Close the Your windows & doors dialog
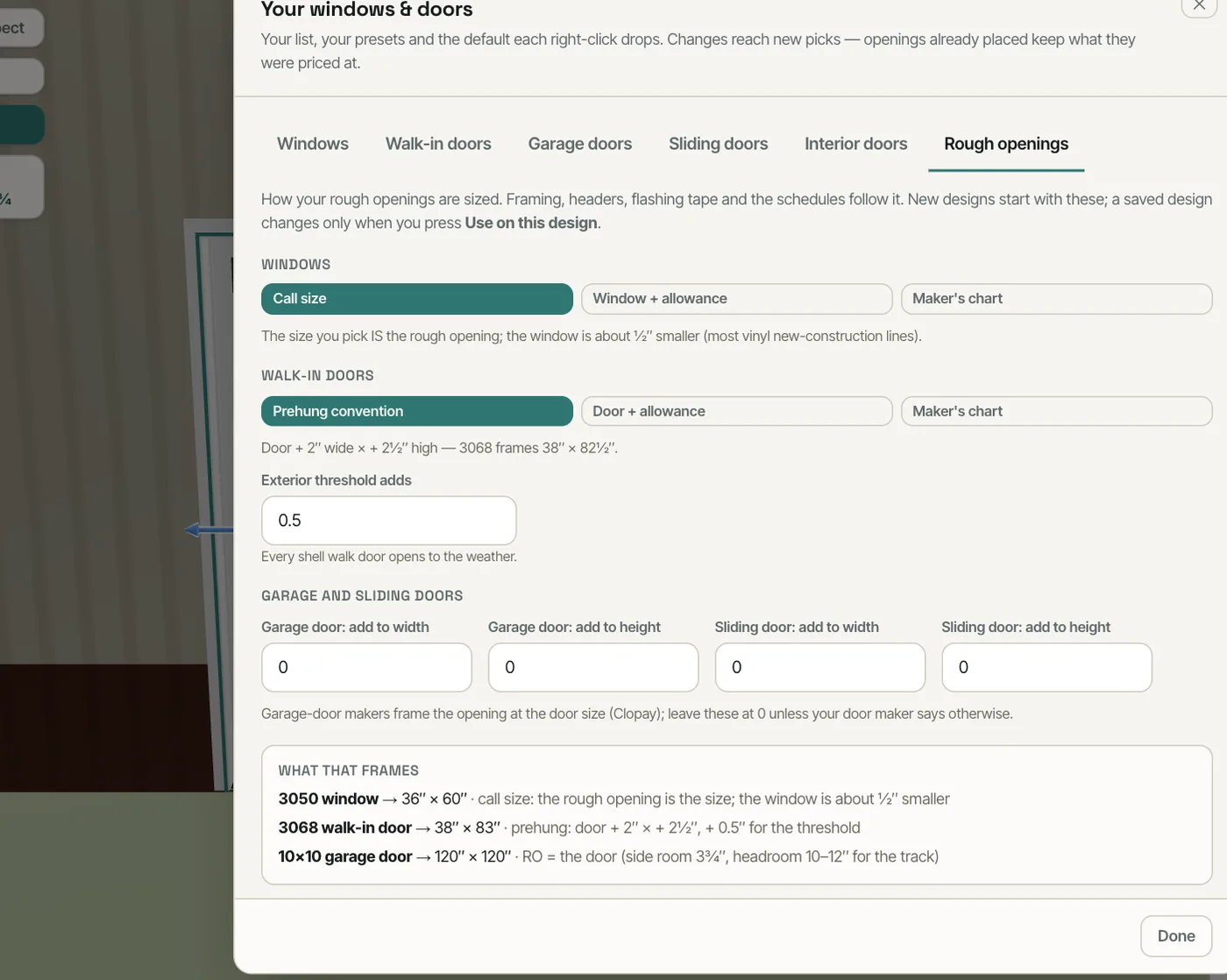 [1199, 4]
